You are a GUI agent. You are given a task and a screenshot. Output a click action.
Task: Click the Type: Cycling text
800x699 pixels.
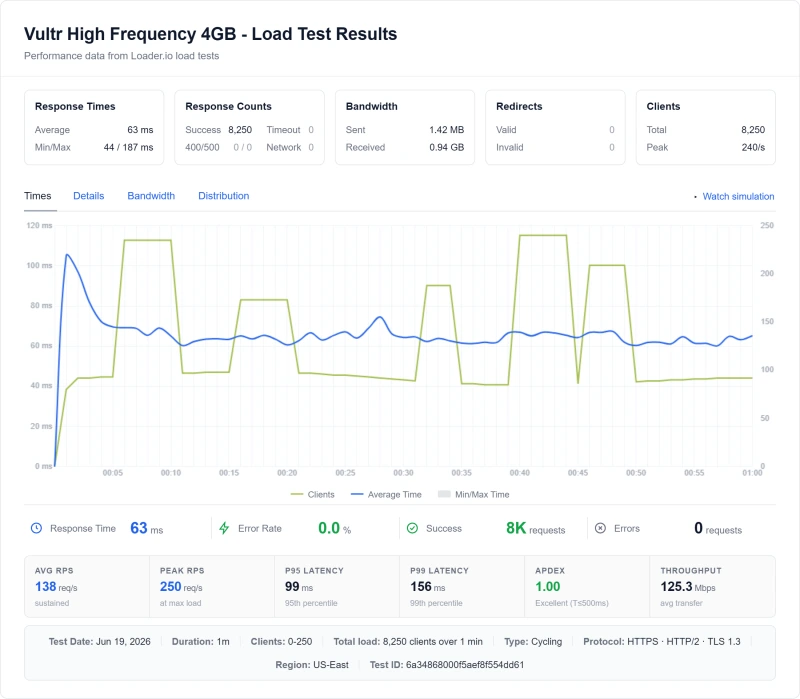pos(533,642)
